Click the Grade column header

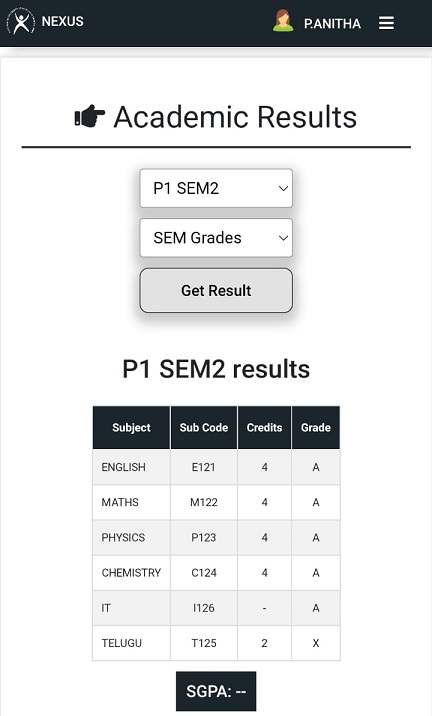coord(316,427)
